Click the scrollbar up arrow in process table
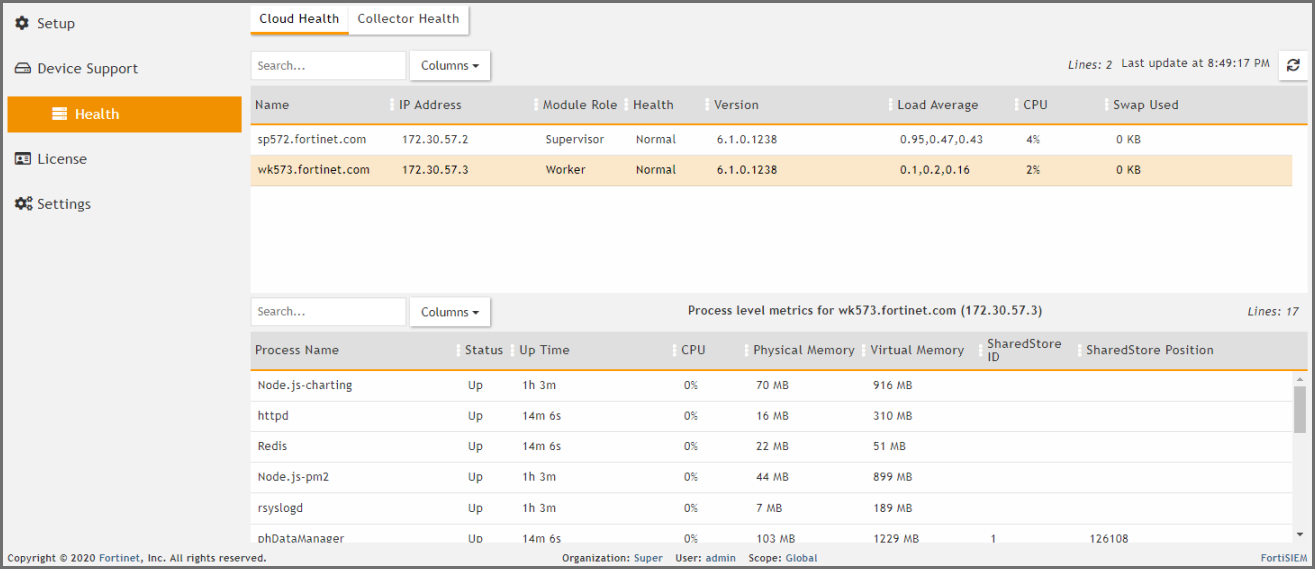Image resolution: width=1315 pixels, height=569 pixels. click(x=1299, y=380)
